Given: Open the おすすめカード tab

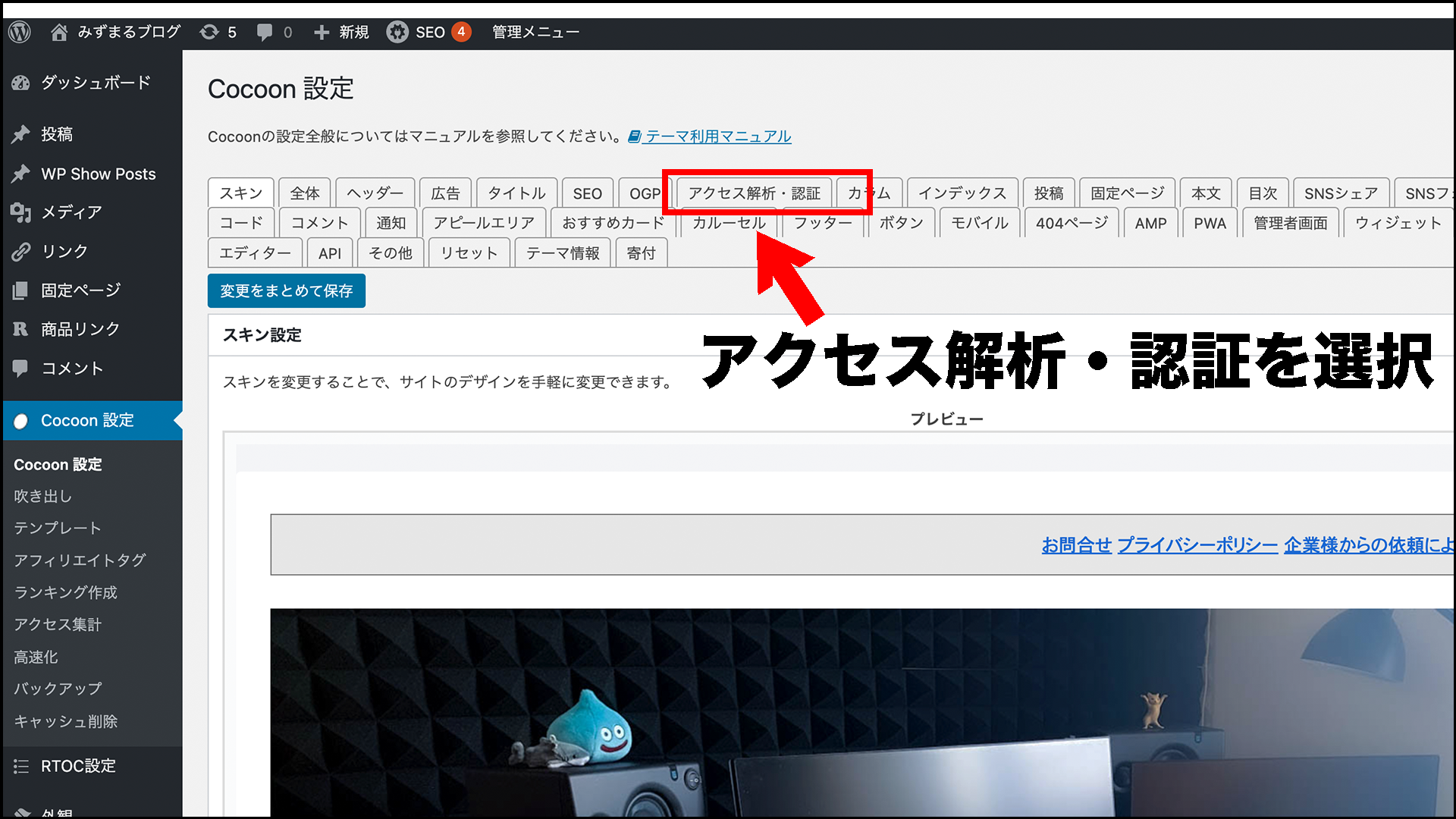Looking at the screenshot, I should tap(613, 223).
